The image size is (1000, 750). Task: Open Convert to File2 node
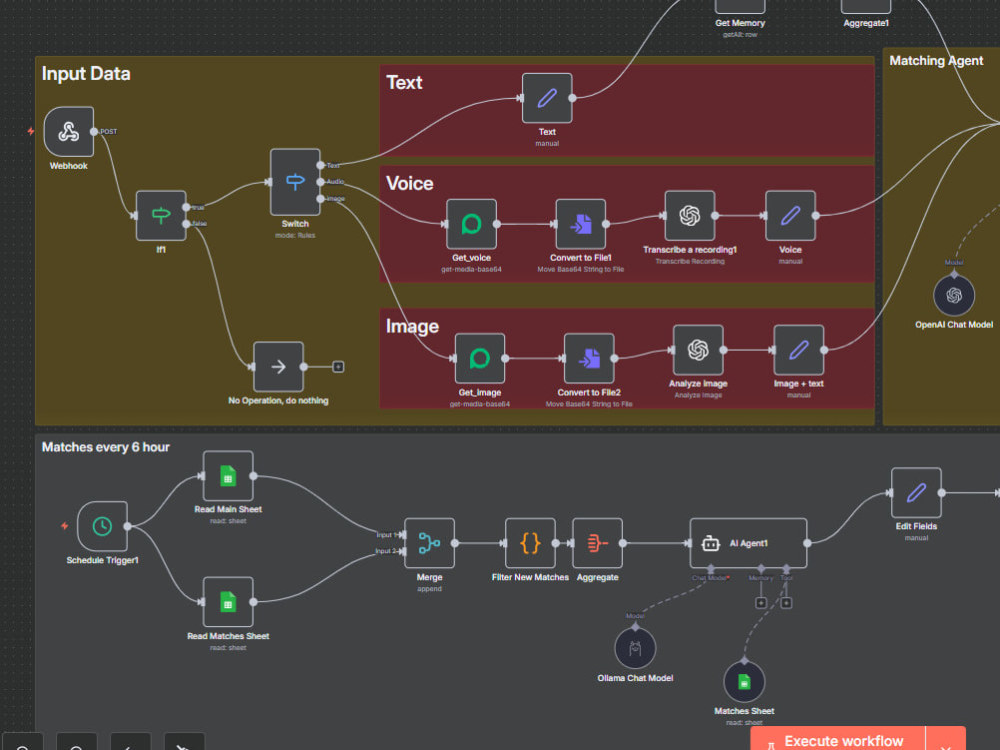click(589, 358)
